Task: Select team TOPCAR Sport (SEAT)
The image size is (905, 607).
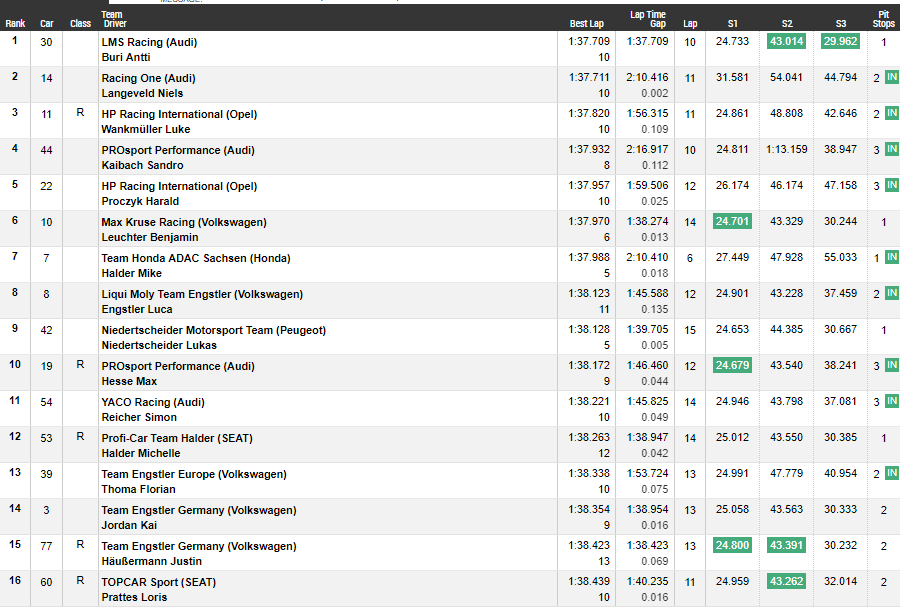Action: pyautogui.click(x=159, y=582)
